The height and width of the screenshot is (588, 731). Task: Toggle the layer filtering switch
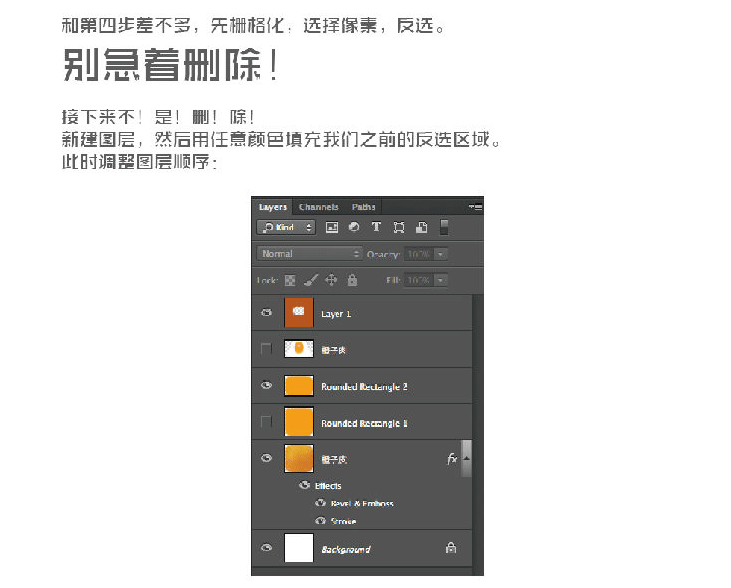[x=444, y=227]
